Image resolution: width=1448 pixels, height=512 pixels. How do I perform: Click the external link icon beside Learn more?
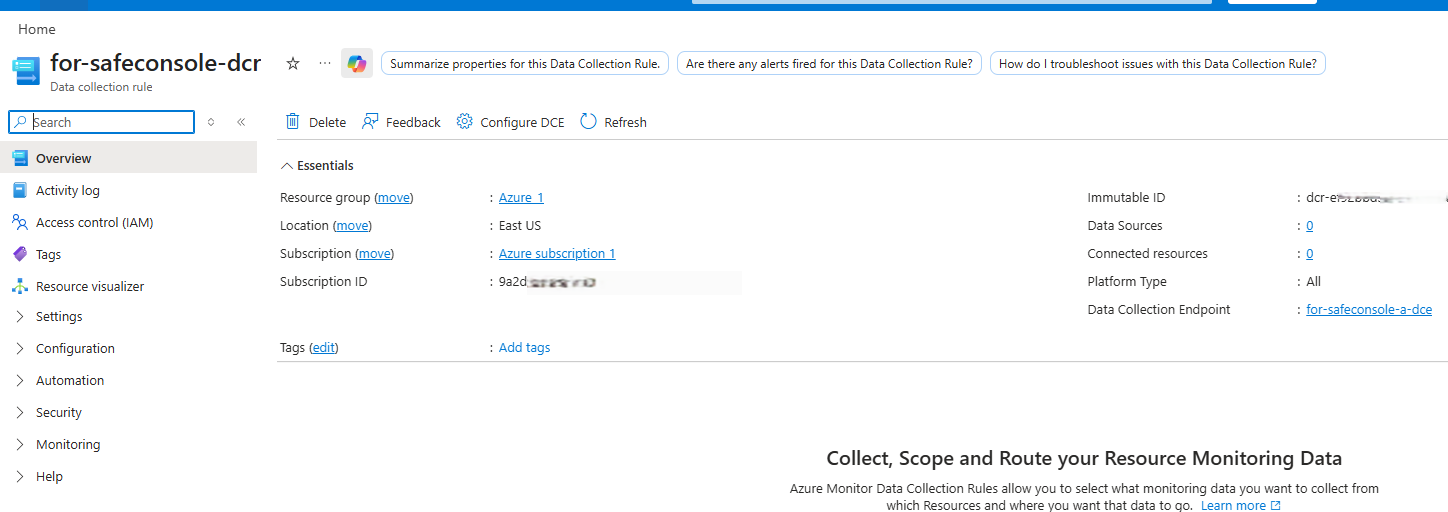pos(1275,506)
